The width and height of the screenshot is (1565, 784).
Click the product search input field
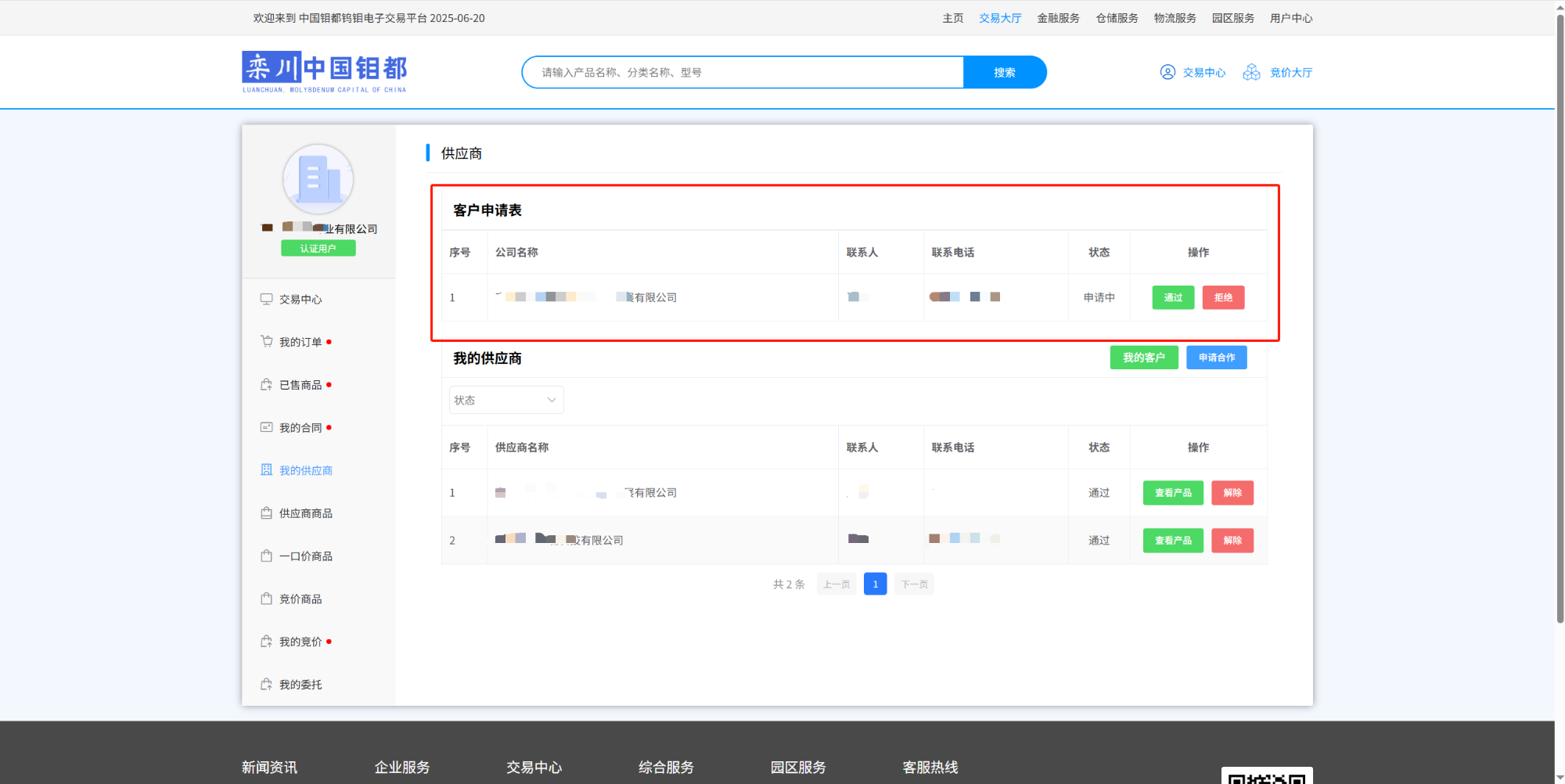coord(743,72)
